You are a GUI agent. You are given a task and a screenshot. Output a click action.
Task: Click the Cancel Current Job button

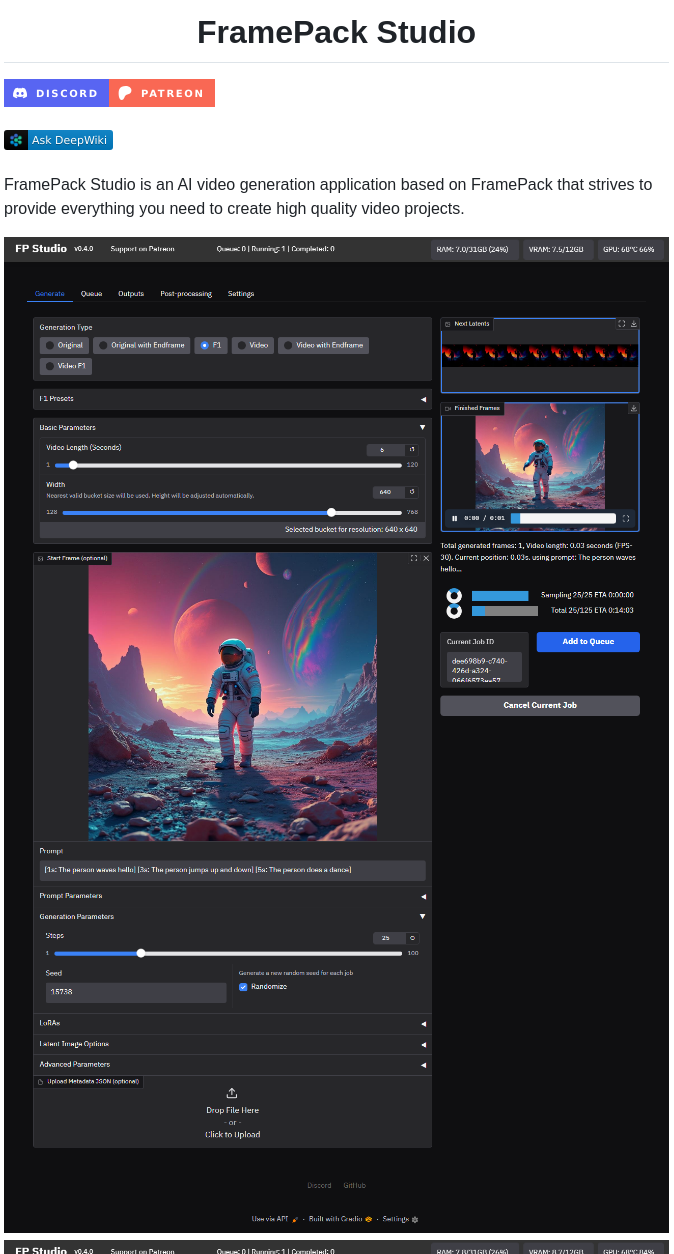pyautogui.click(x=540, y=706)
